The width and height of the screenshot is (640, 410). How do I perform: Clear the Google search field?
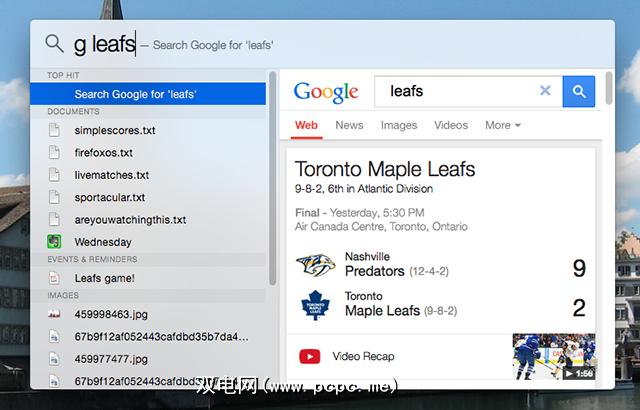tap(545, 91)
